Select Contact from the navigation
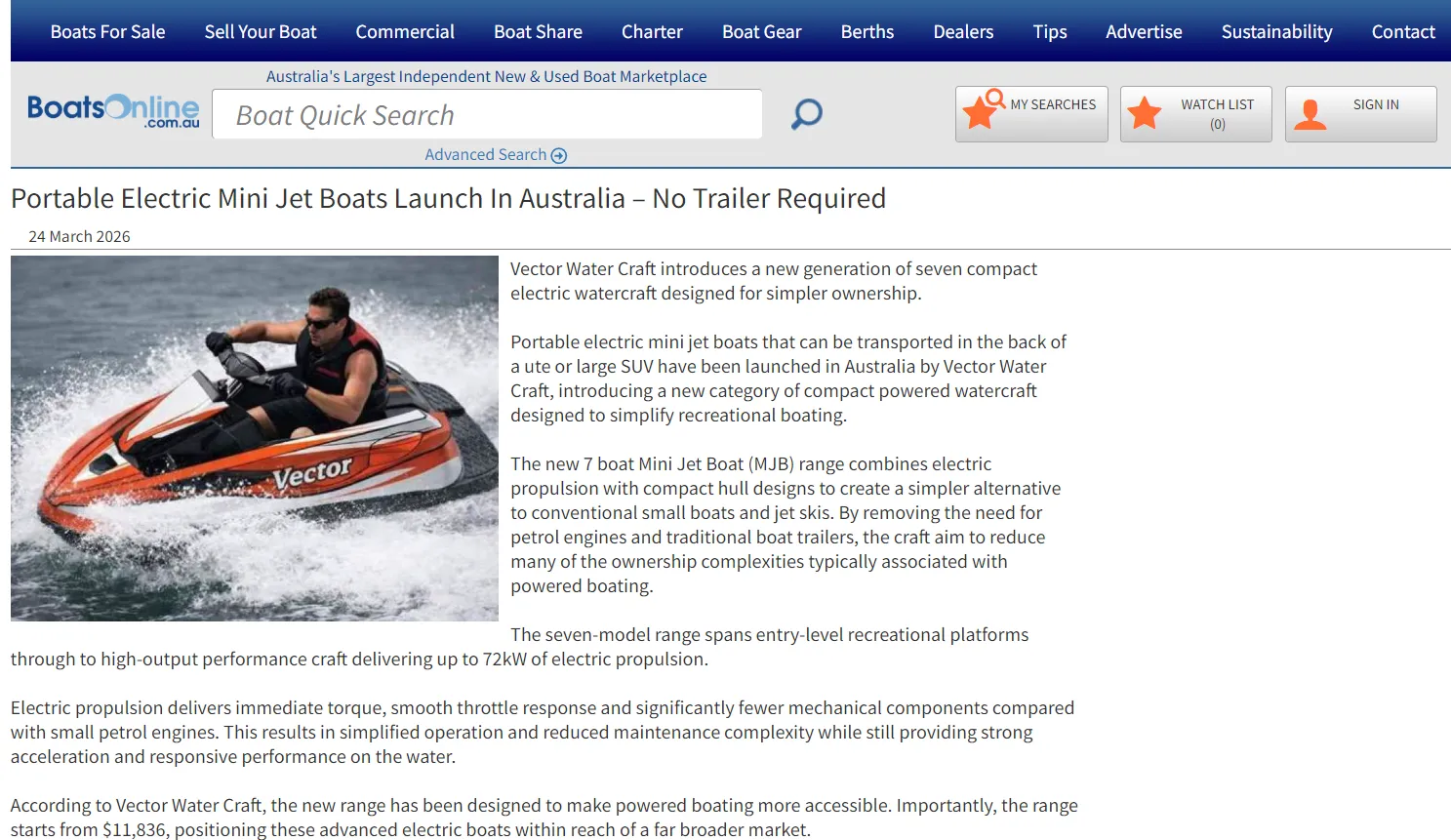 1403,31
